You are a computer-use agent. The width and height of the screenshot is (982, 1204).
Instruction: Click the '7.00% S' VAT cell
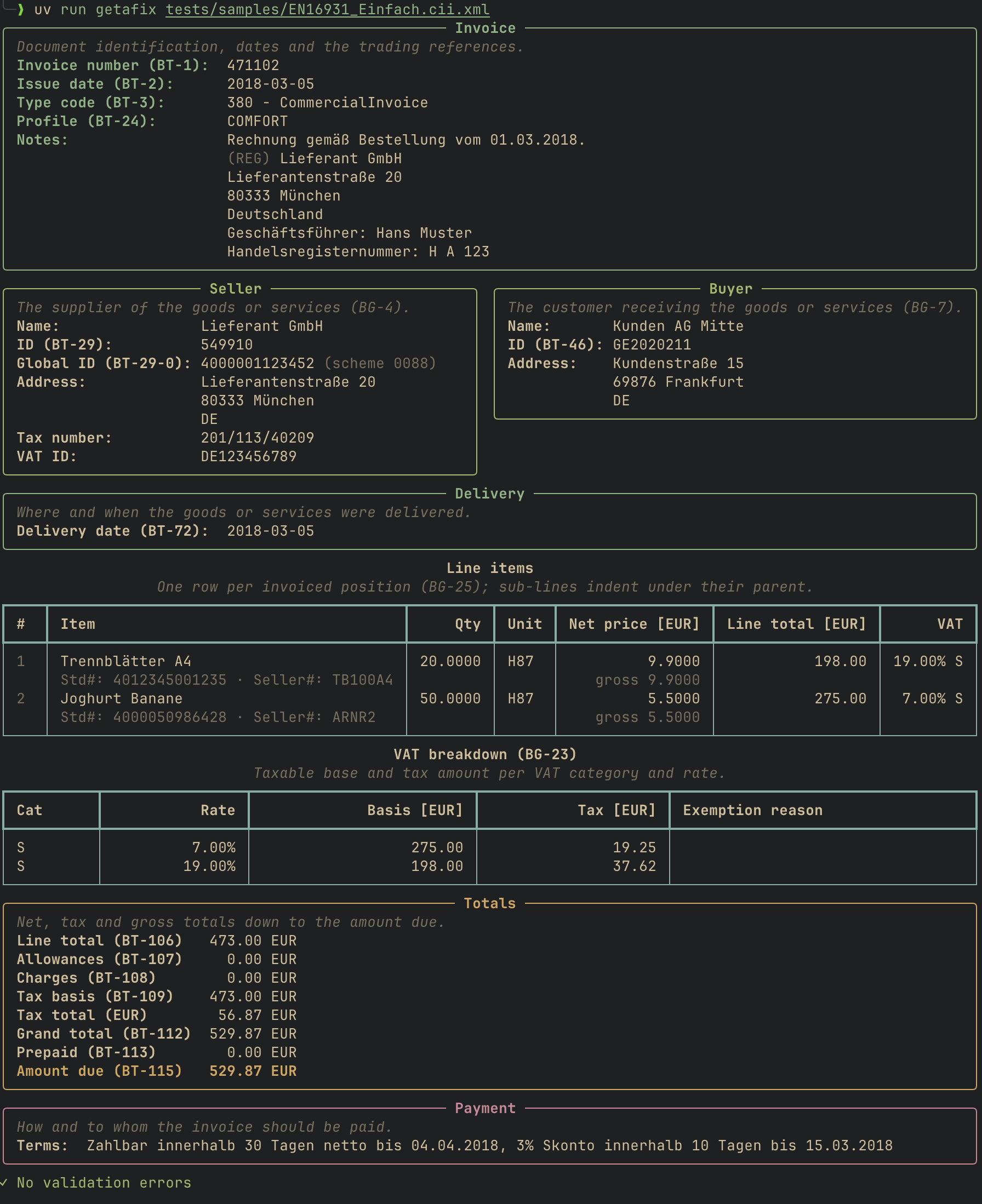932,698
